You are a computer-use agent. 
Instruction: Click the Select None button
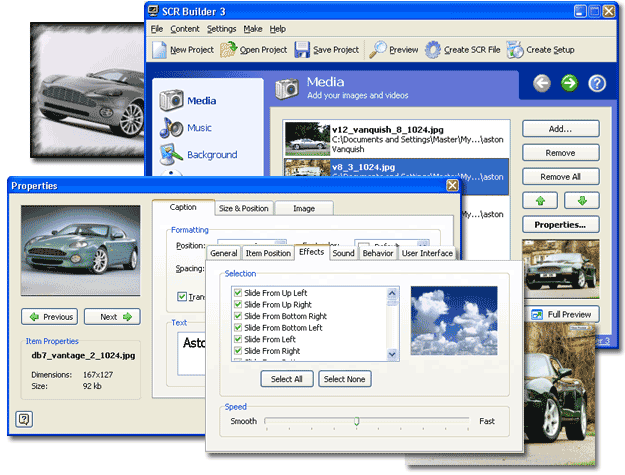345,379
